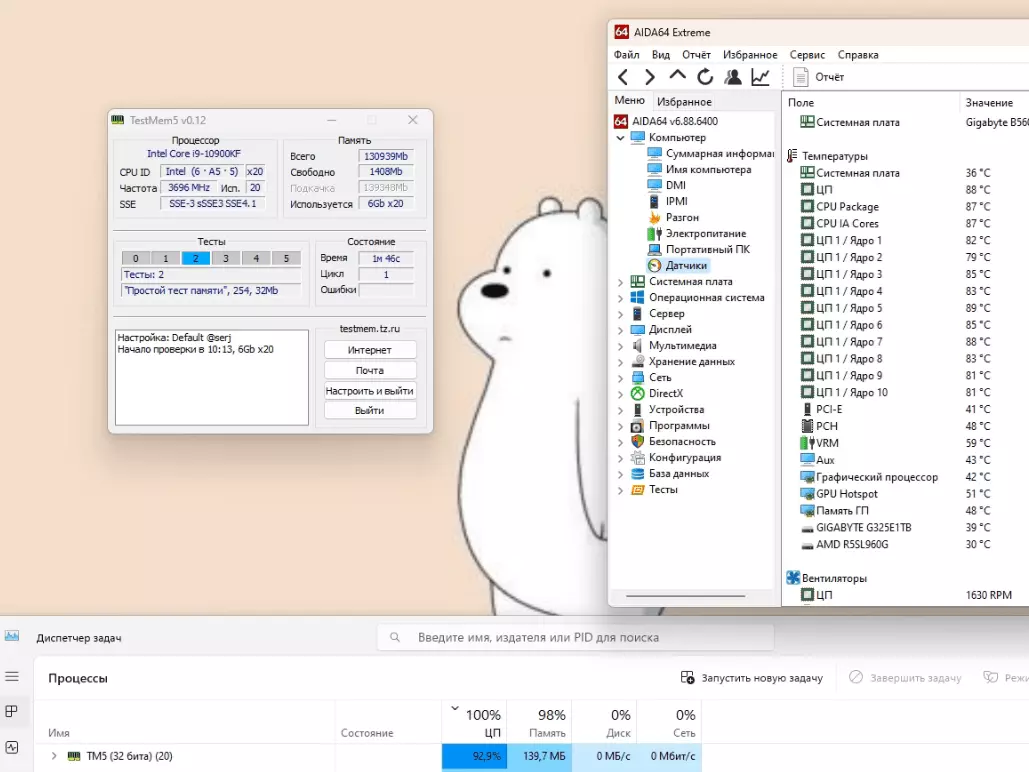This screenshot has height=772, width=1029.
Task: Expand the Мультимедиа tree node
Action: [x=620, y=346]
